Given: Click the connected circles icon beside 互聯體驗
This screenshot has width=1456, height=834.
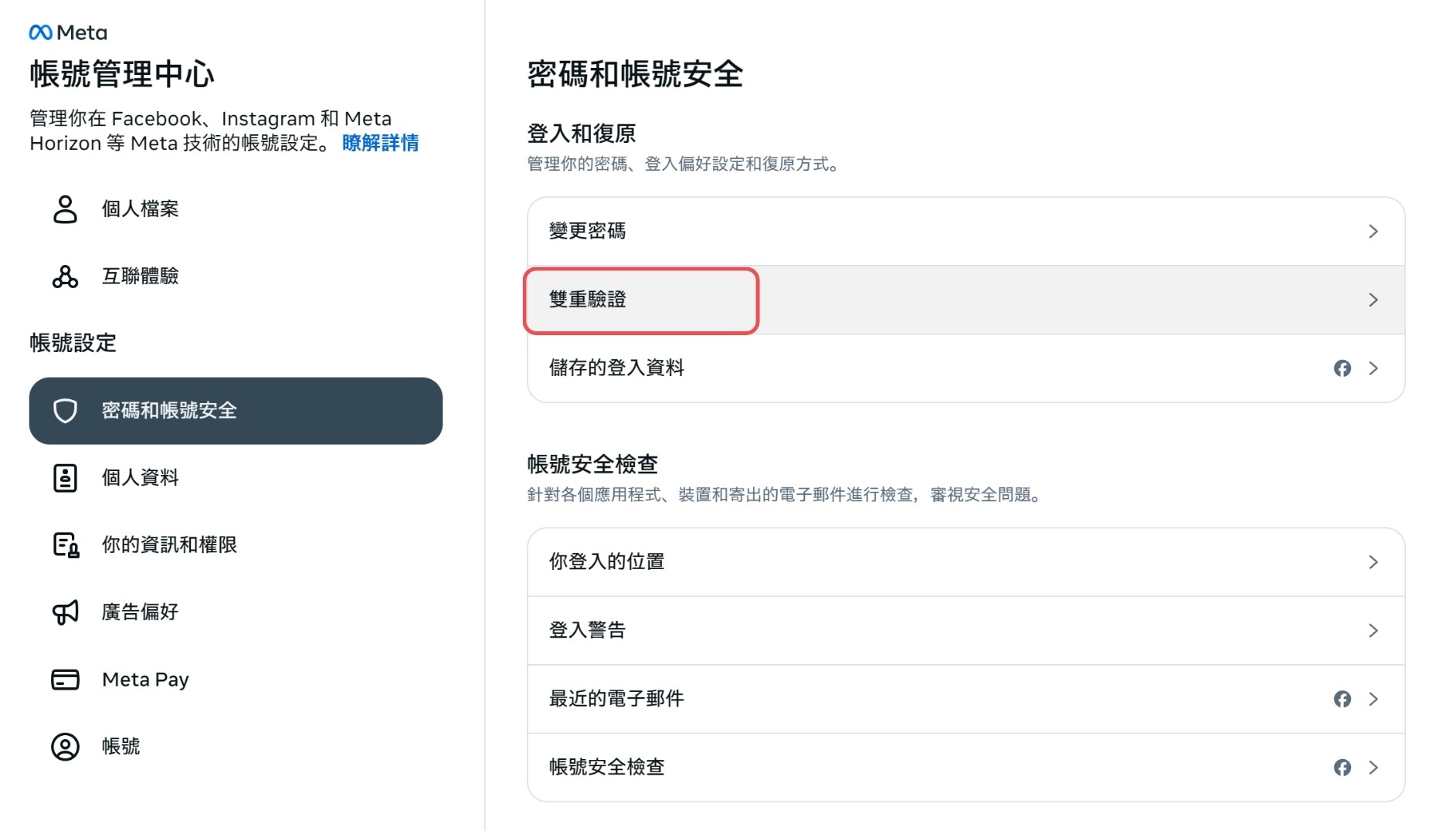Looking at the screenshot, I should click(65, 276).
